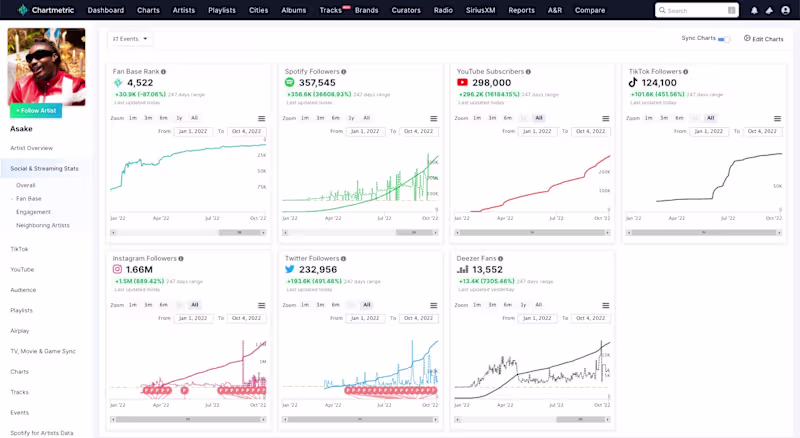Open To date picker on Twitter Followers
This screenshot has height=438, width=800.
coord(418,318)
